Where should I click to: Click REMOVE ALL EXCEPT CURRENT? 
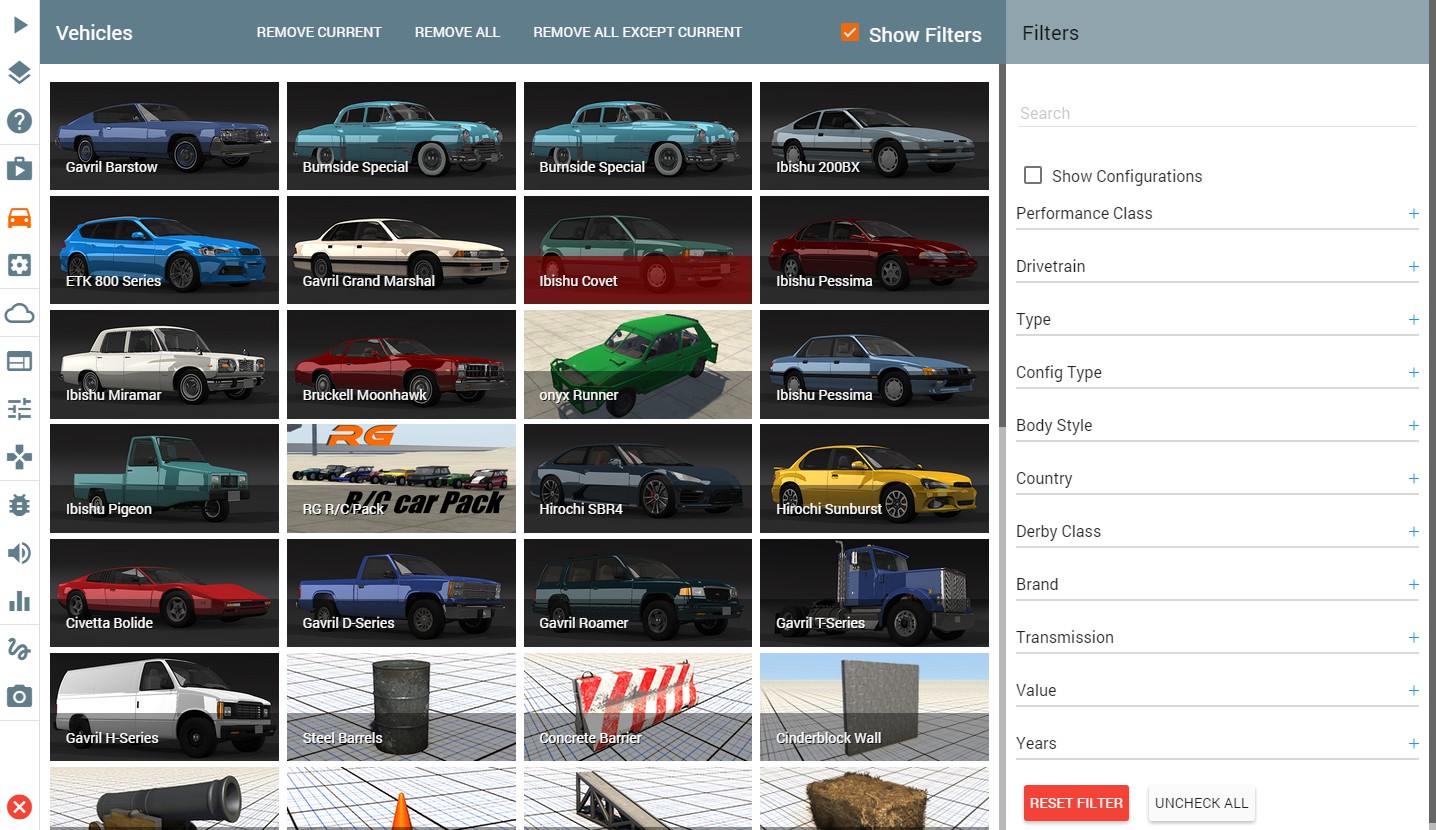[637, 32]
